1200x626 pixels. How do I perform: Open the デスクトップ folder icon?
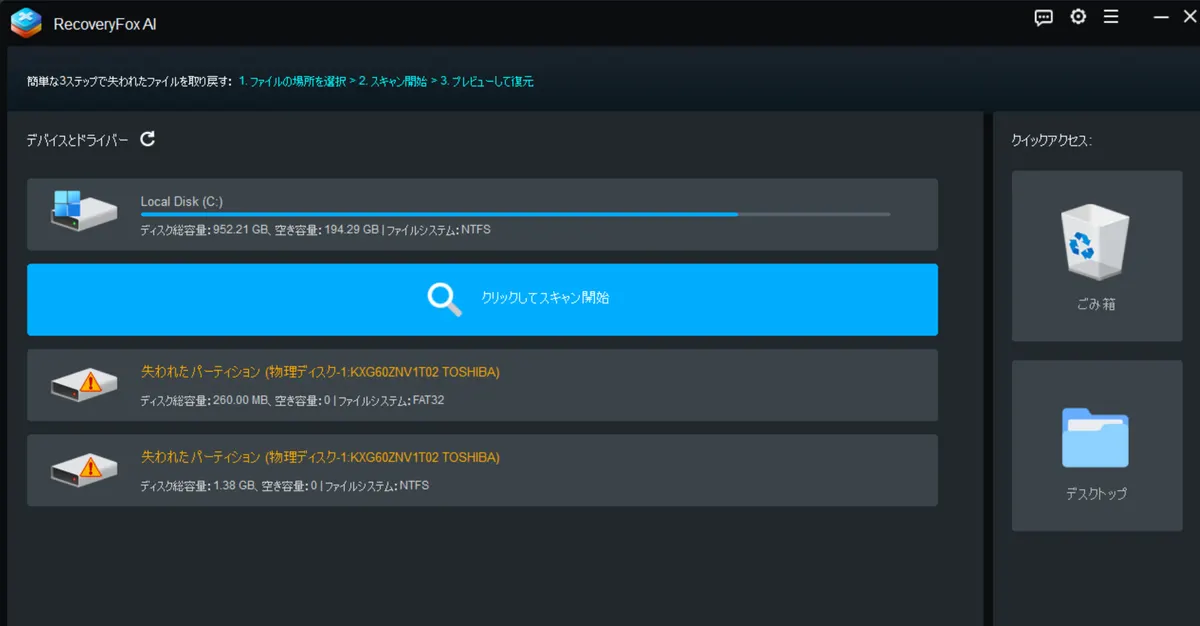coord(1096,437)
